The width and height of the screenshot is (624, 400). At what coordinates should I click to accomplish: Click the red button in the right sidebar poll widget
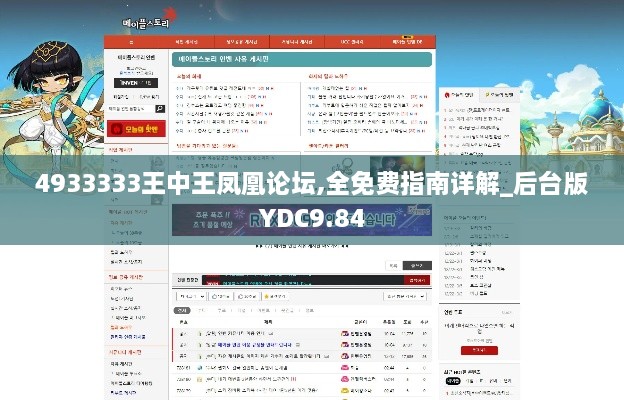tap(479, 350)
